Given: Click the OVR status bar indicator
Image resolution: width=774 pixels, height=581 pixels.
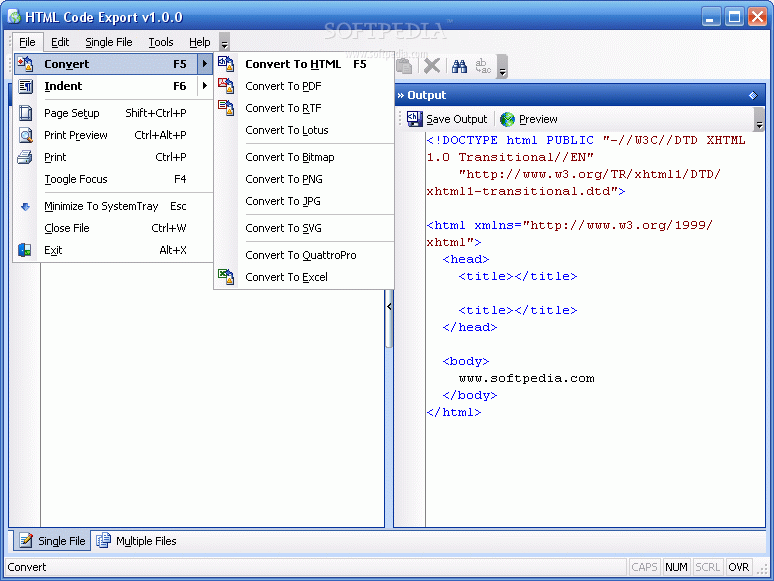Looking at the screenshot, I should (738, 567).
